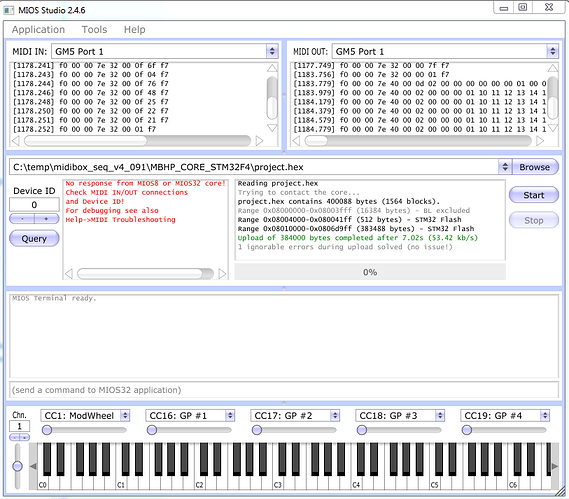This screenshot has width=569, height=499.
Task: Maximize the MIOS Studio window
Action: click(x=523, y=8)
